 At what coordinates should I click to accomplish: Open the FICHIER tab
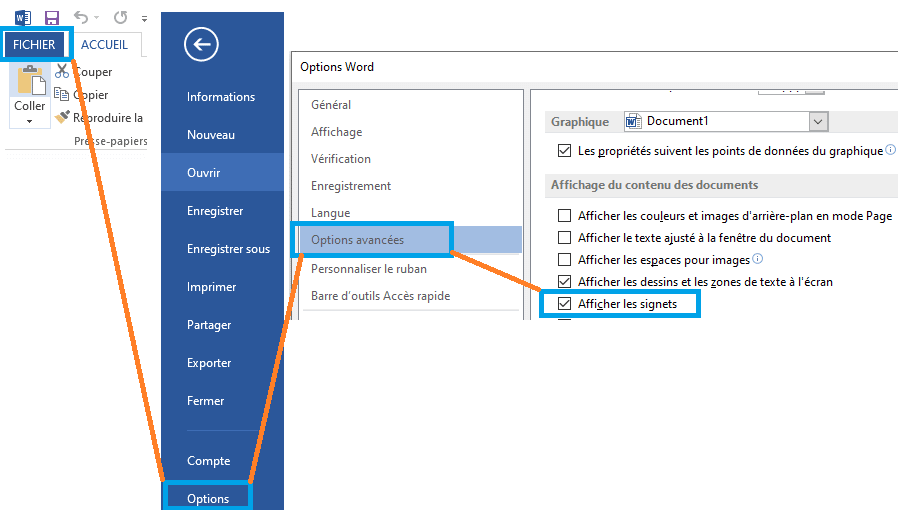tap(34, 45)
